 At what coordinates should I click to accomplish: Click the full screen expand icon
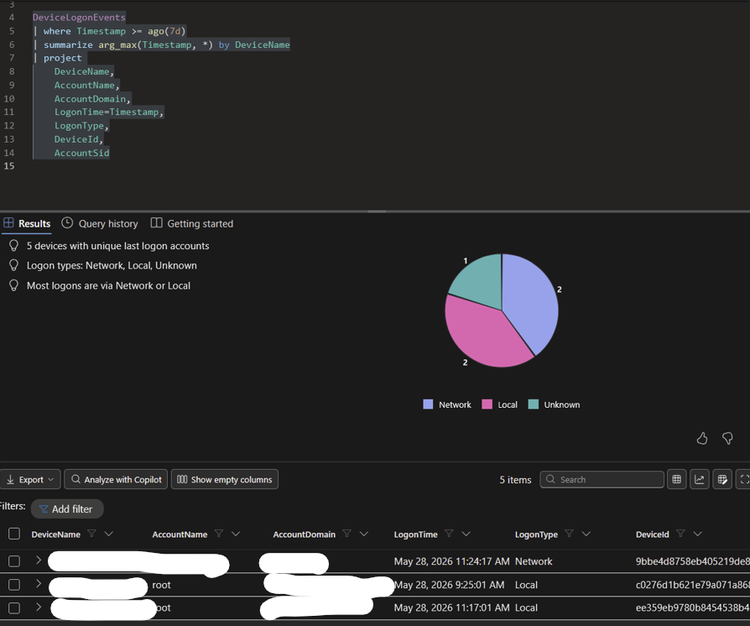pos(744,479)
